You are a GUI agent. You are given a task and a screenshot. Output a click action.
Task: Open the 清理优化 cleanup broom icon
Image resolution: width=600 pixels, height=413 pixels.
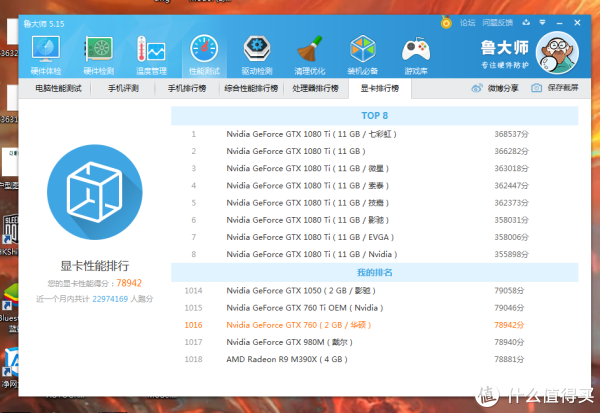point(310,54)
